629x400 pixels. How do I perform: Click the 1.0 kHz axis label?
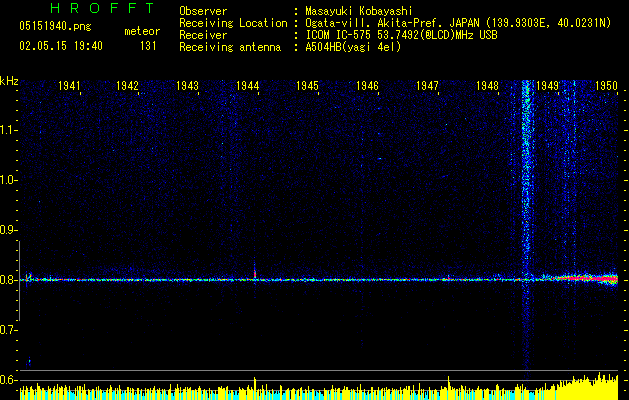[x=7, y=180]
